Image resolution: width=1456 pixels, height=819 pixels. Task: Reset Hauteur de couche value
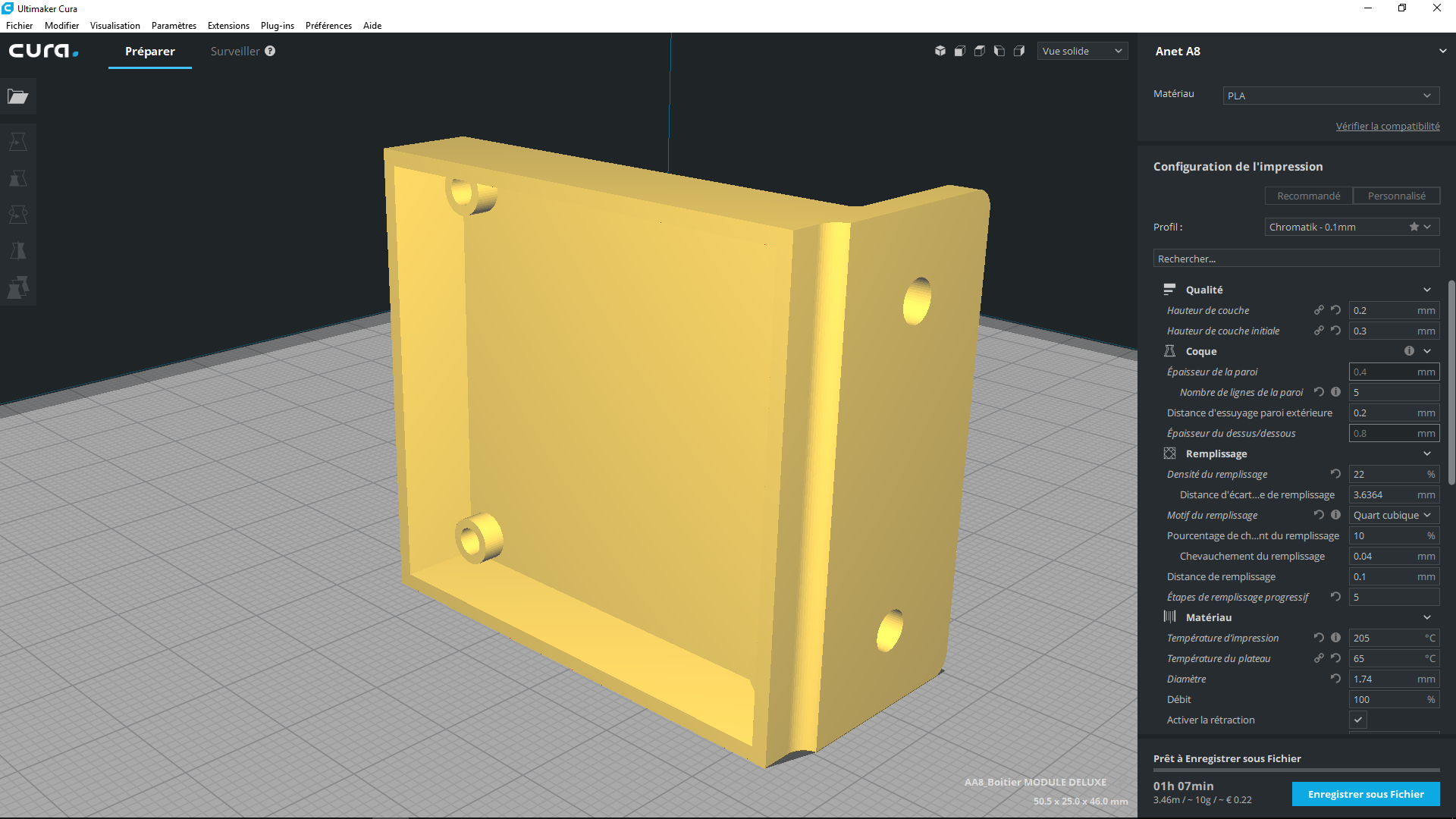(1335, 310)
